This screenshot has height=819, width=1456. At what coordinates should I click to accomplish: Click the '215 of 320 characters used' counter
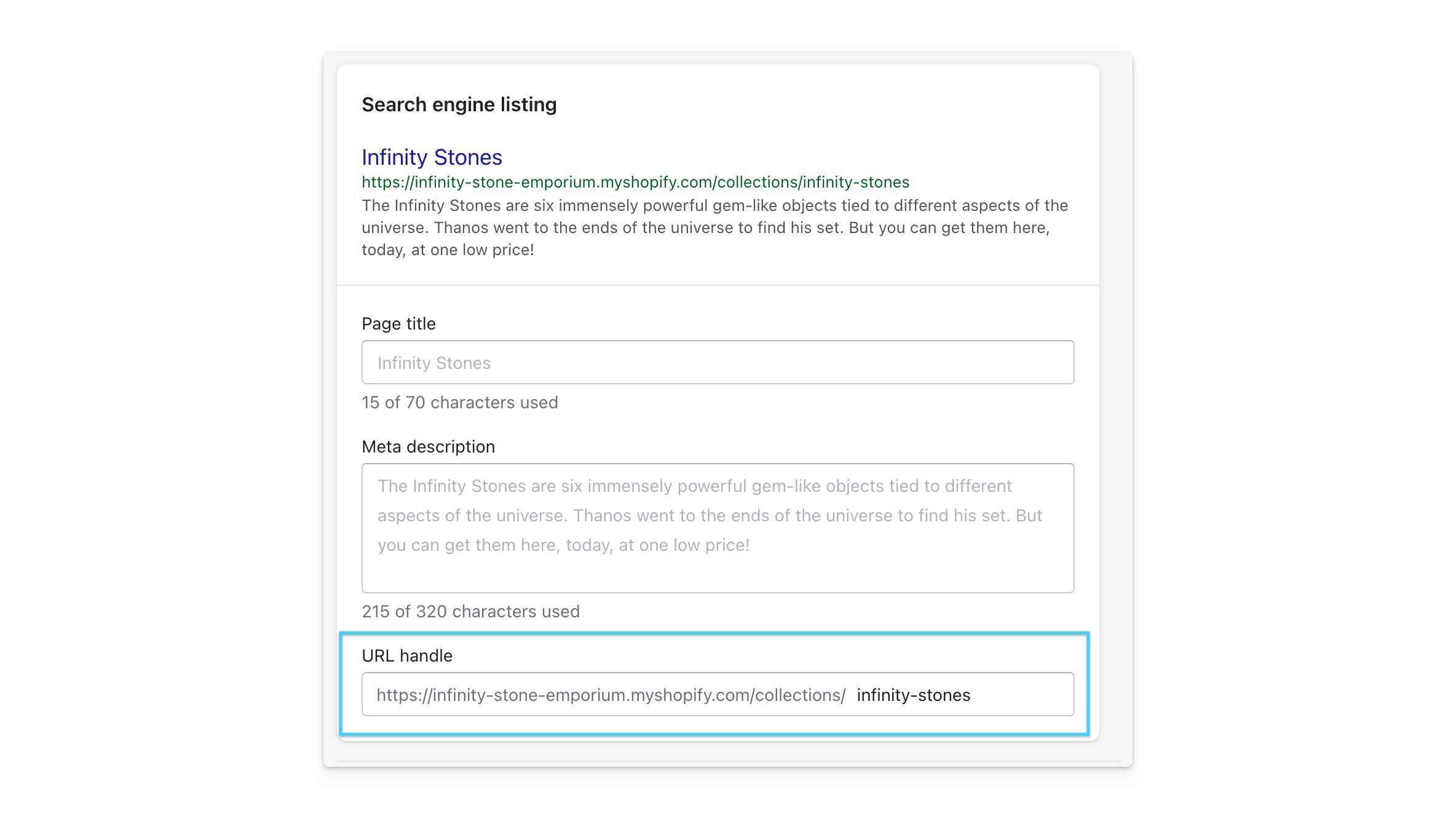click(x=470, y=611)
